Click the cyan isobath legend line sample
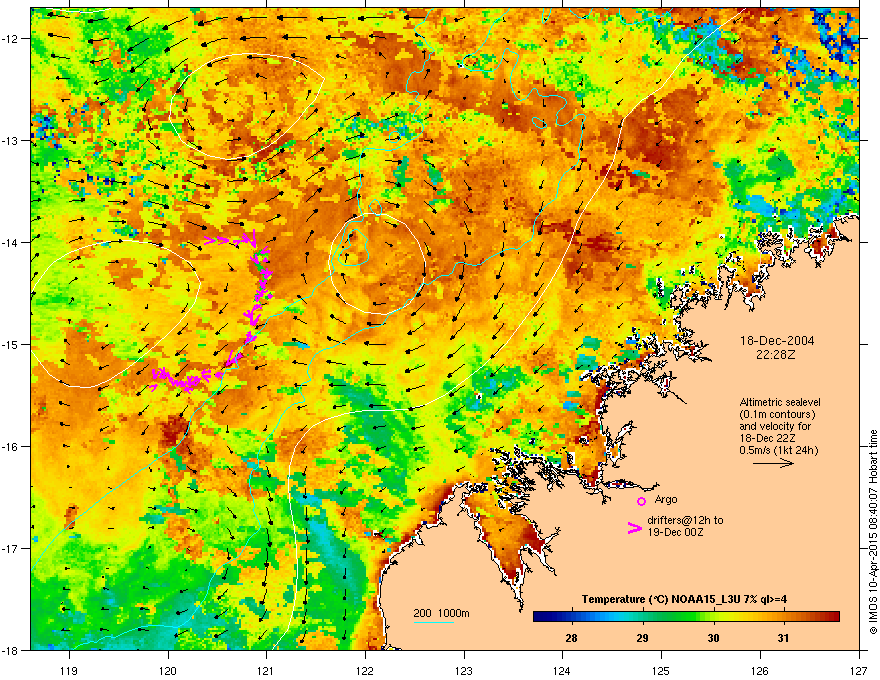 click(x=433, y=623)
